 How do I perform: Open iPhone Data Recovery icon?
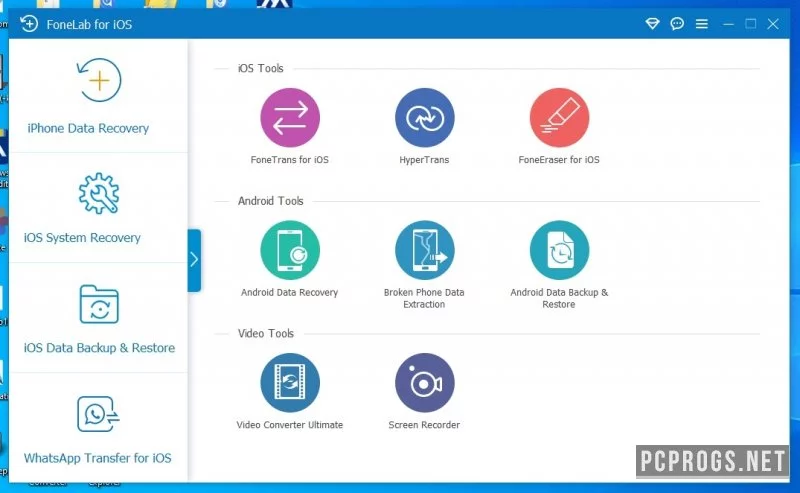pos(99,80)
